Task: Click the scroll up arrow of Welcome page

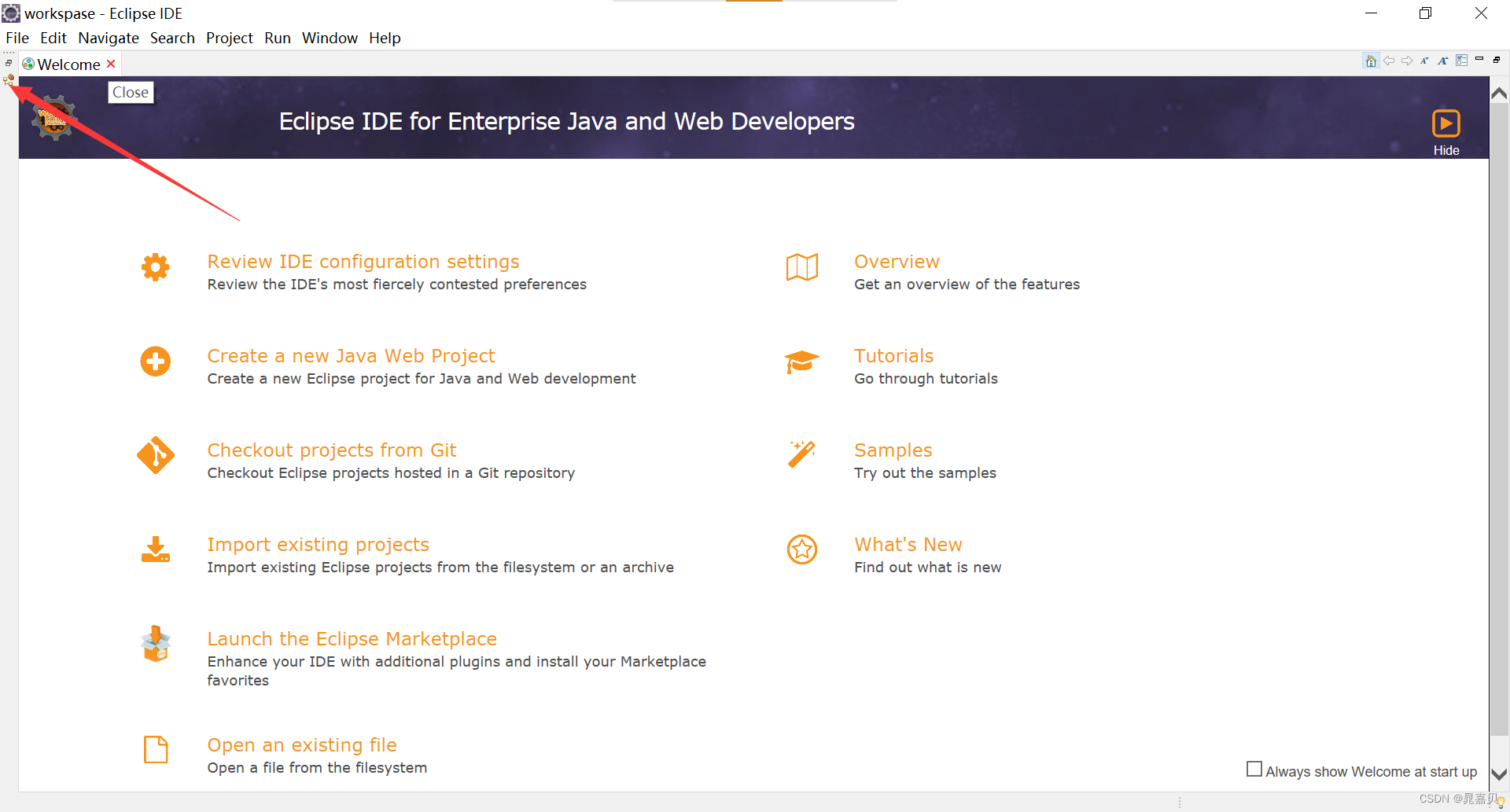Action: [1499, 93]
